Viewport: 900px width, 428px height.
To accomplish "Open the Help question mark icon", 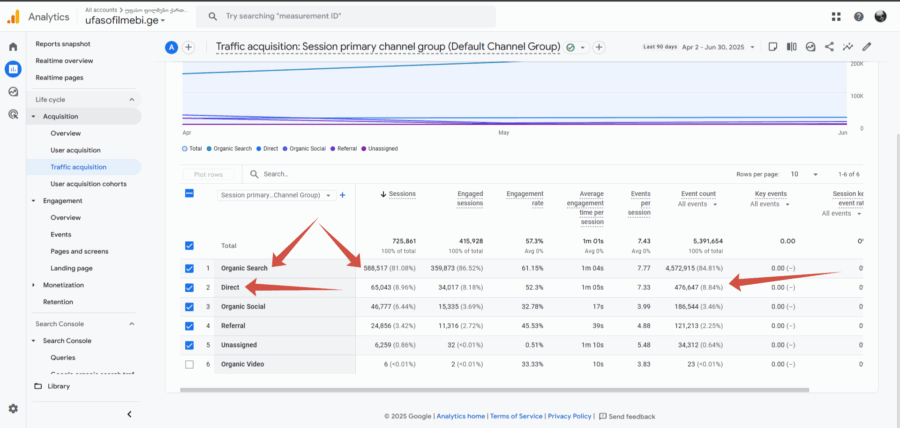I will tap(858, 17).
